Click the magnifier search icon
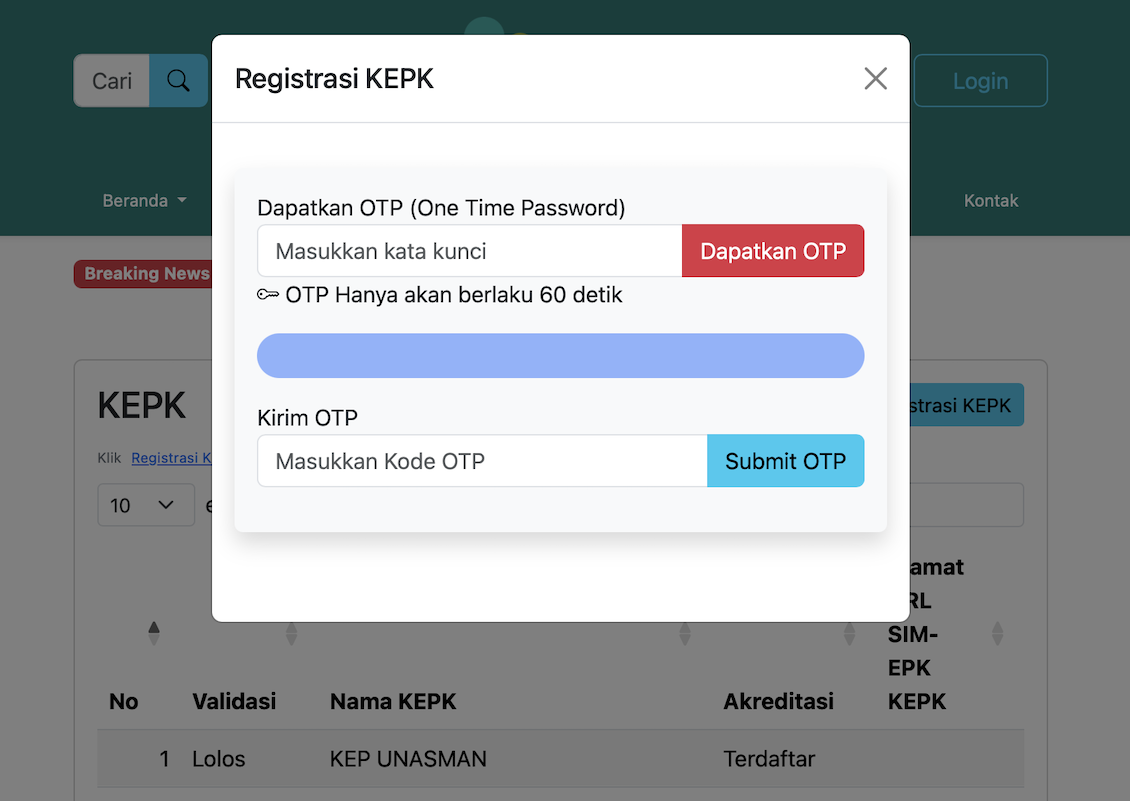This screenshot has height=801, width=1130. 178,81
